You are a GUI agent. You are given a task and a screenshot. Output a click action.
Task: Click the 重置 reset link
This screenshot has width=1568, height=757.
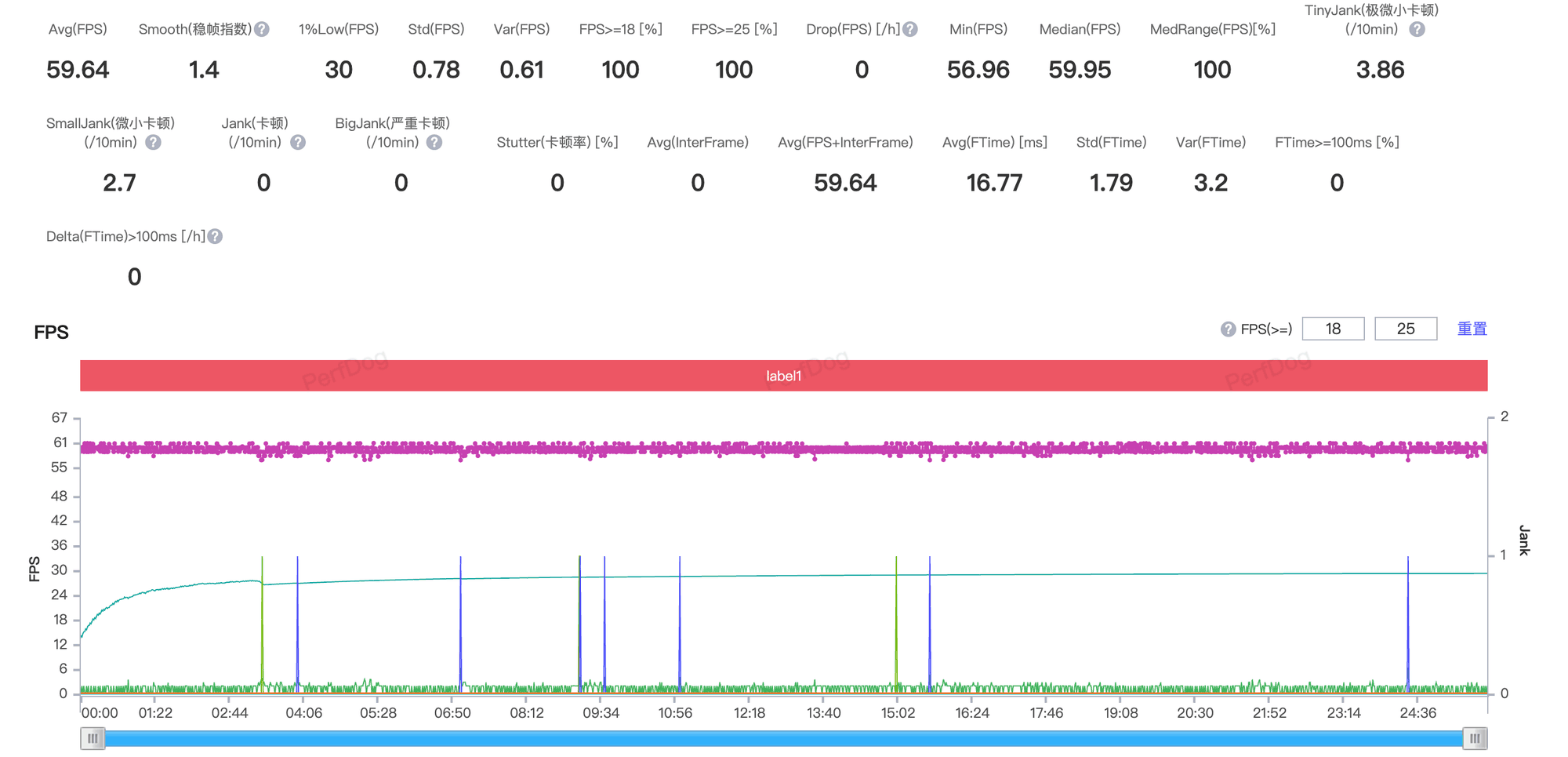1472,329
